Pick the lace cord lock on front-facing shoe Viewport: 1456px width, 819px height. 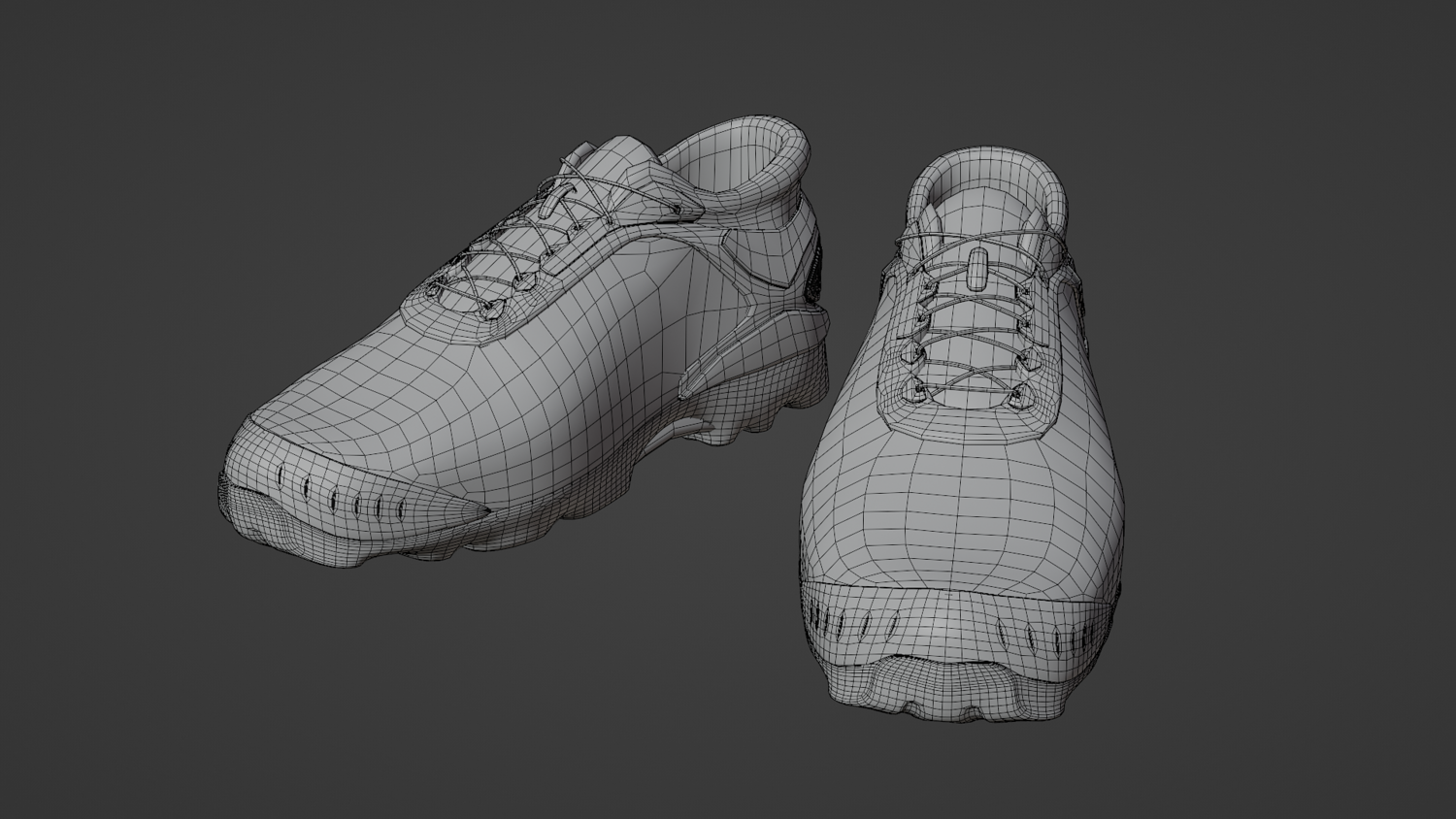pyautogui.click(x=978, y=269)
